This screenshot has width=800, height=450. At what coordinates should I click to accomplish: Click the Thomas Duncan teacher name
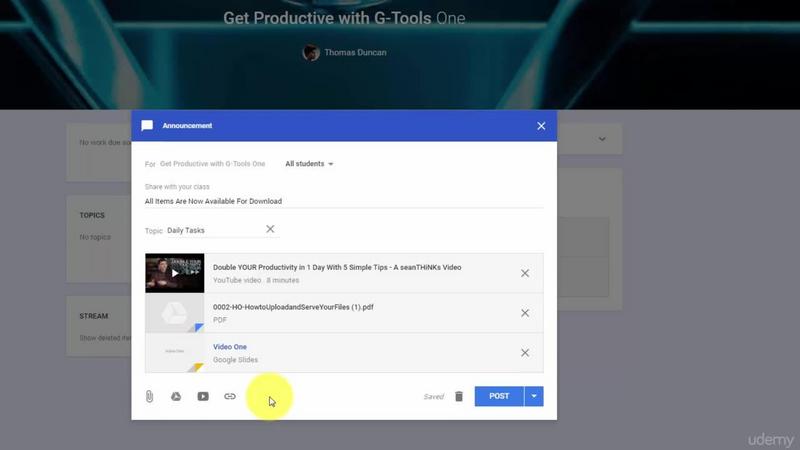pyautogui.click(x=355, y=53)
